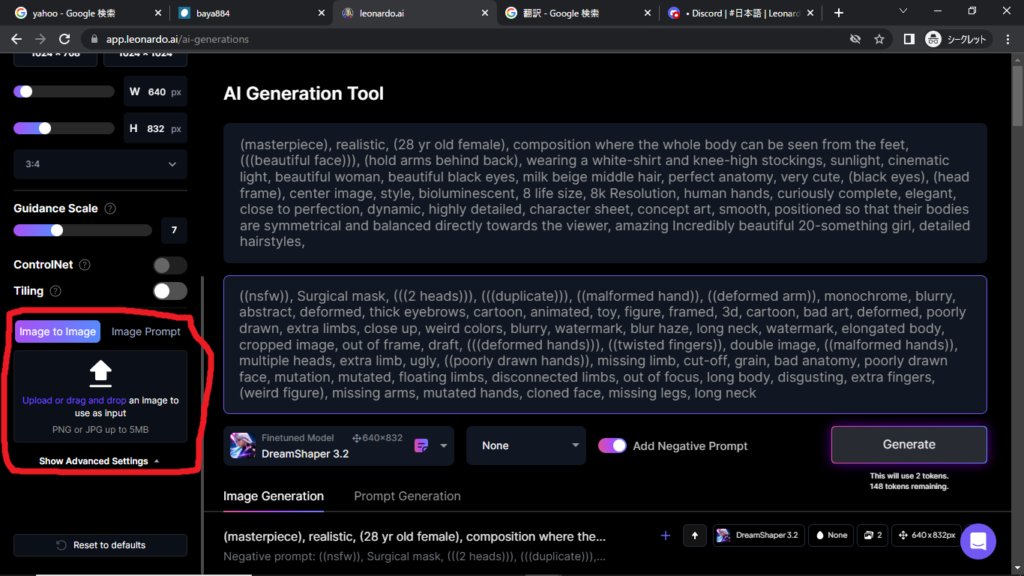Screen dimensions: 1024x576
Task: Disable the Add Negative Prompt toggle
Action: (612, 446)
